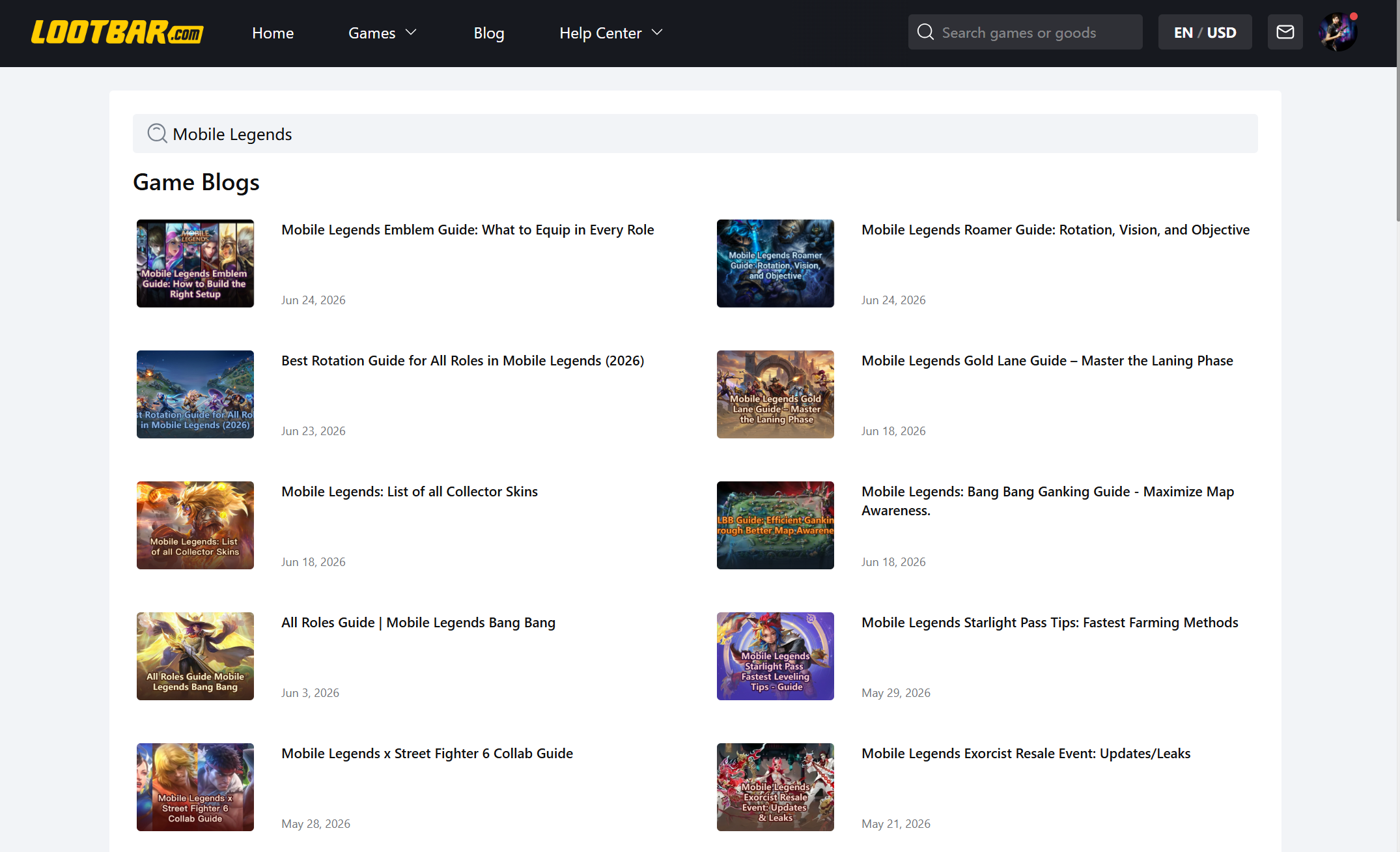Open Bang Bang Ganking Guide article

click(x=1048, y=501)
